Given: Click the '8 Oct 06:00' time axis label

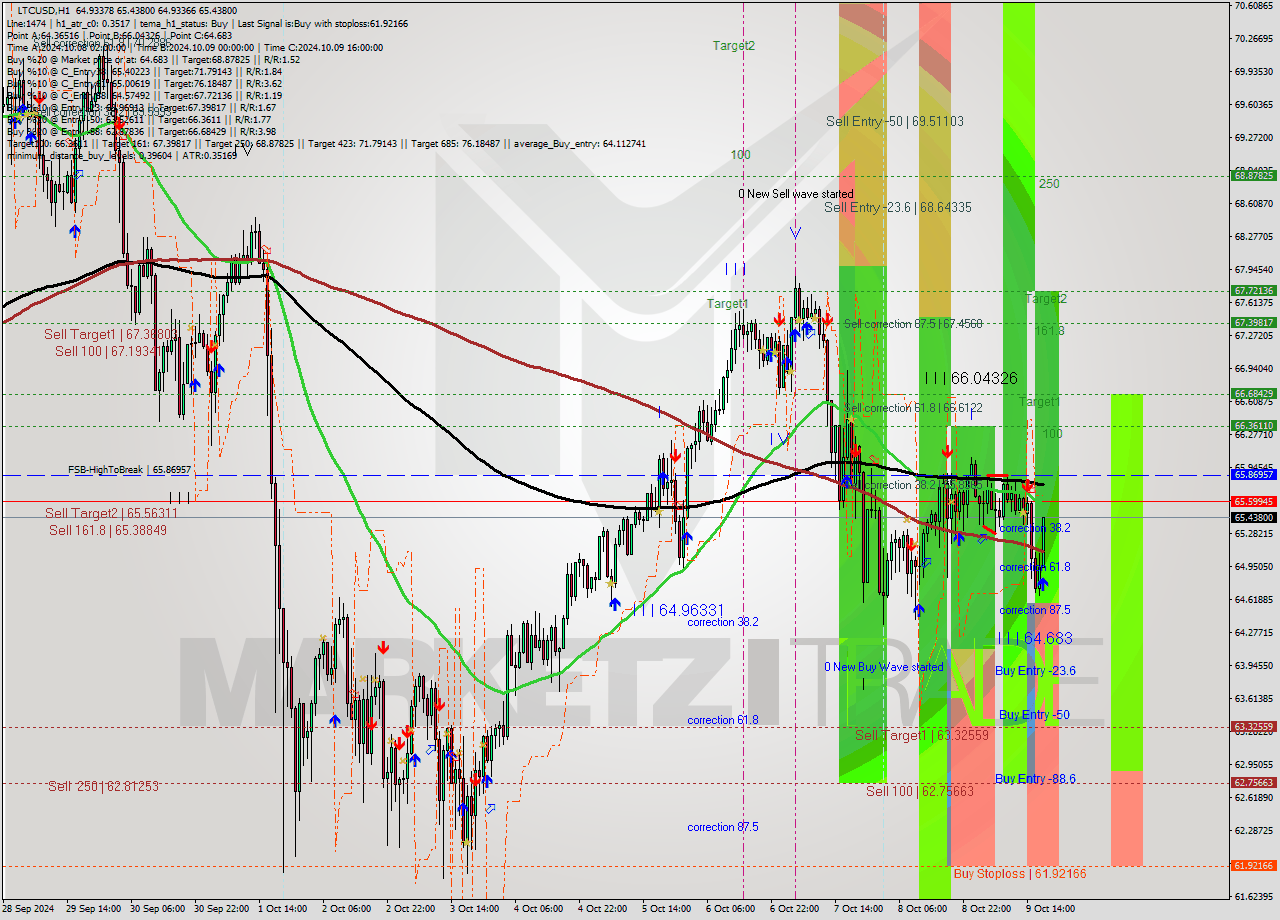Looking at the screenshot, I should click(922, 909).
